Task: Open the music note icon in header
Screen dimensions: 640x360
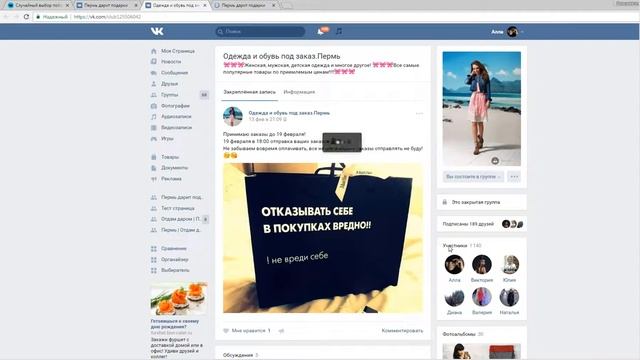Action: click(339, 31)
